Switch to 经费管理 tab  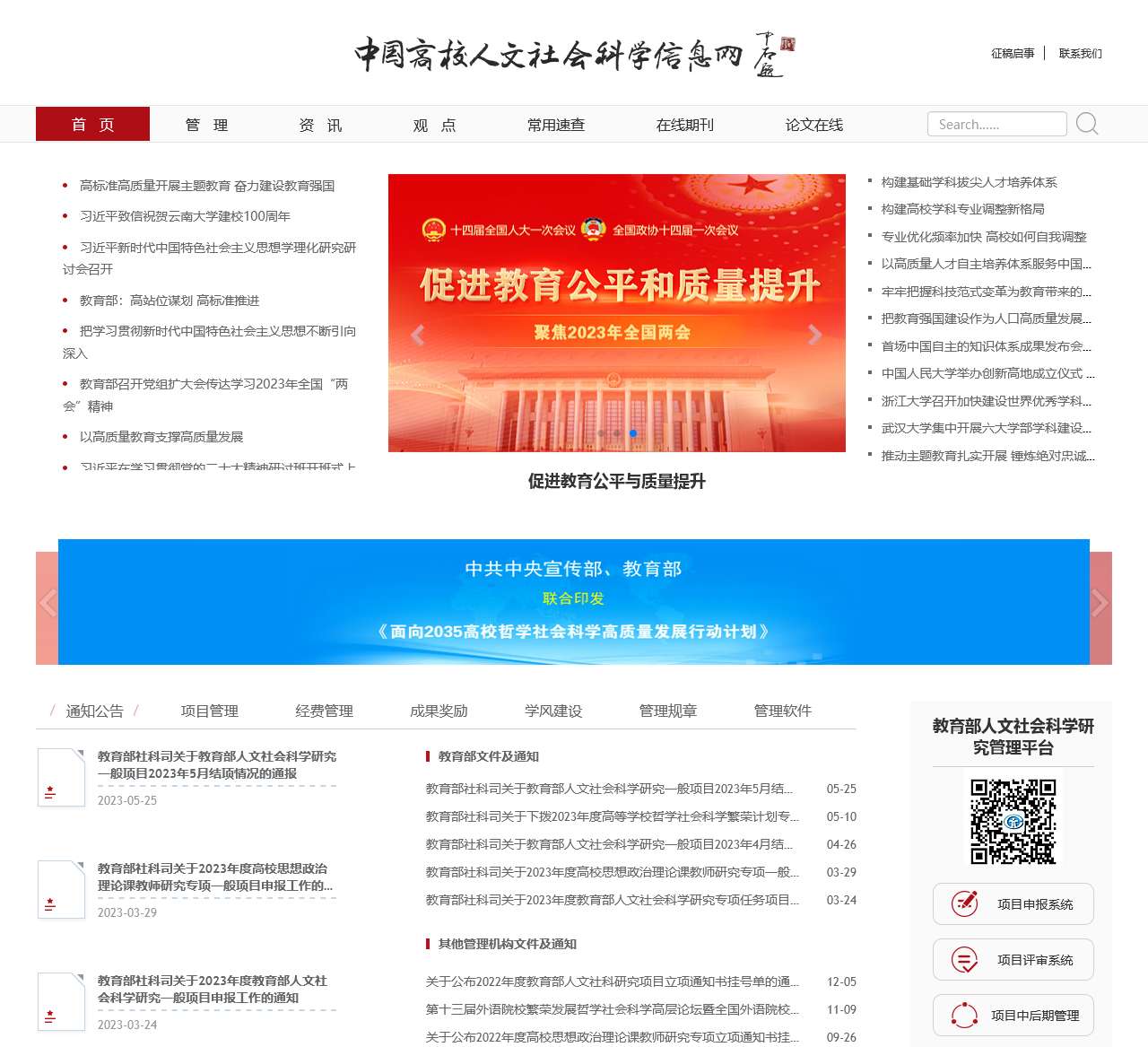(x=325, y=711)
